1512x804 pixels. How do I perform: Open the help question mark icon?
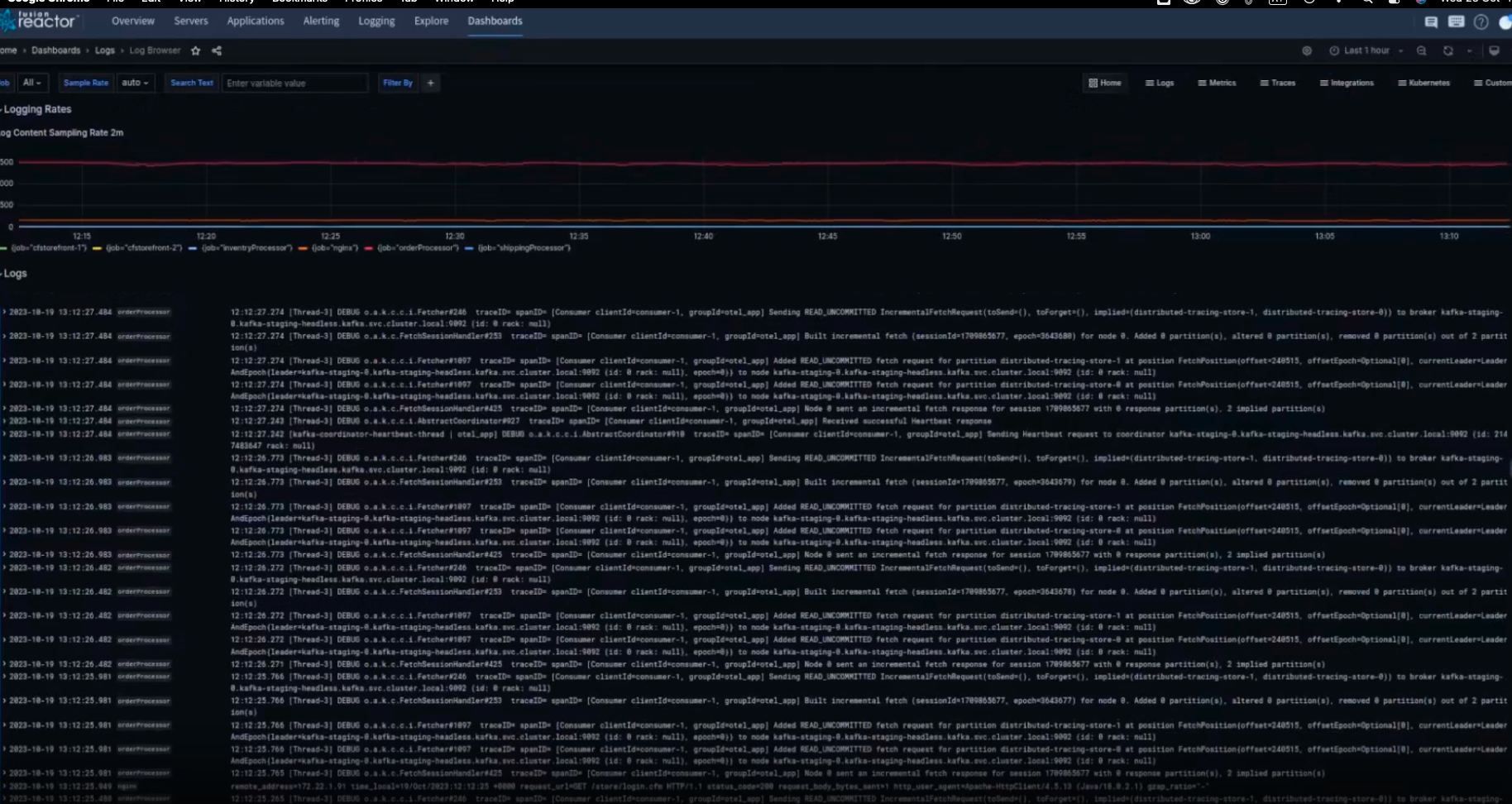pos(1481,22)
